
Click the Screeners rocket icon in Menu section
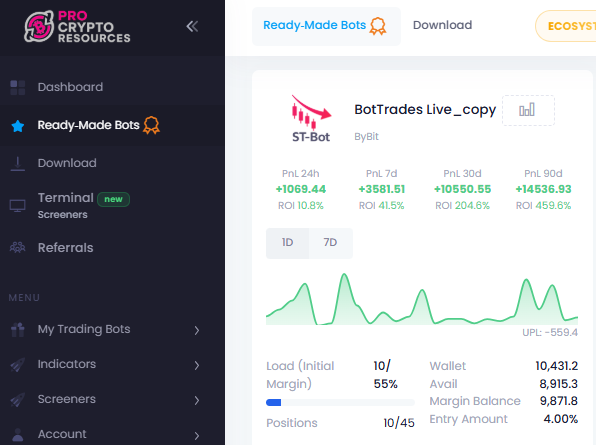tap(17, 399)
